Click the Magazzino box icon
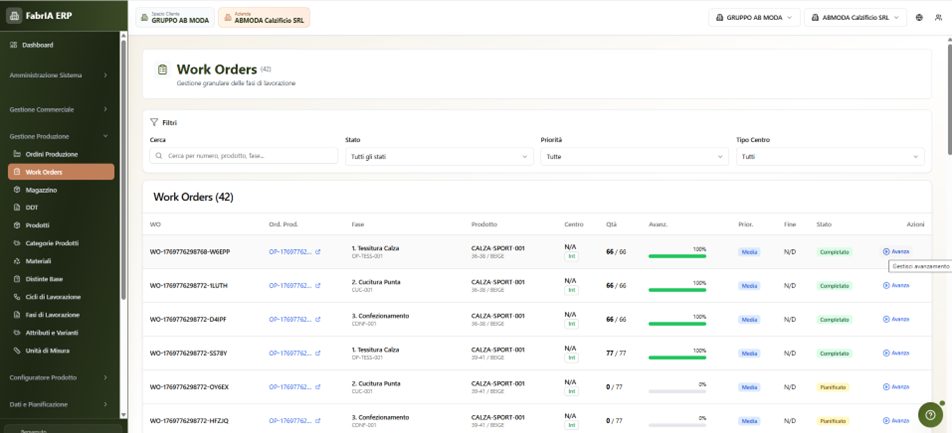 point(17,190)
